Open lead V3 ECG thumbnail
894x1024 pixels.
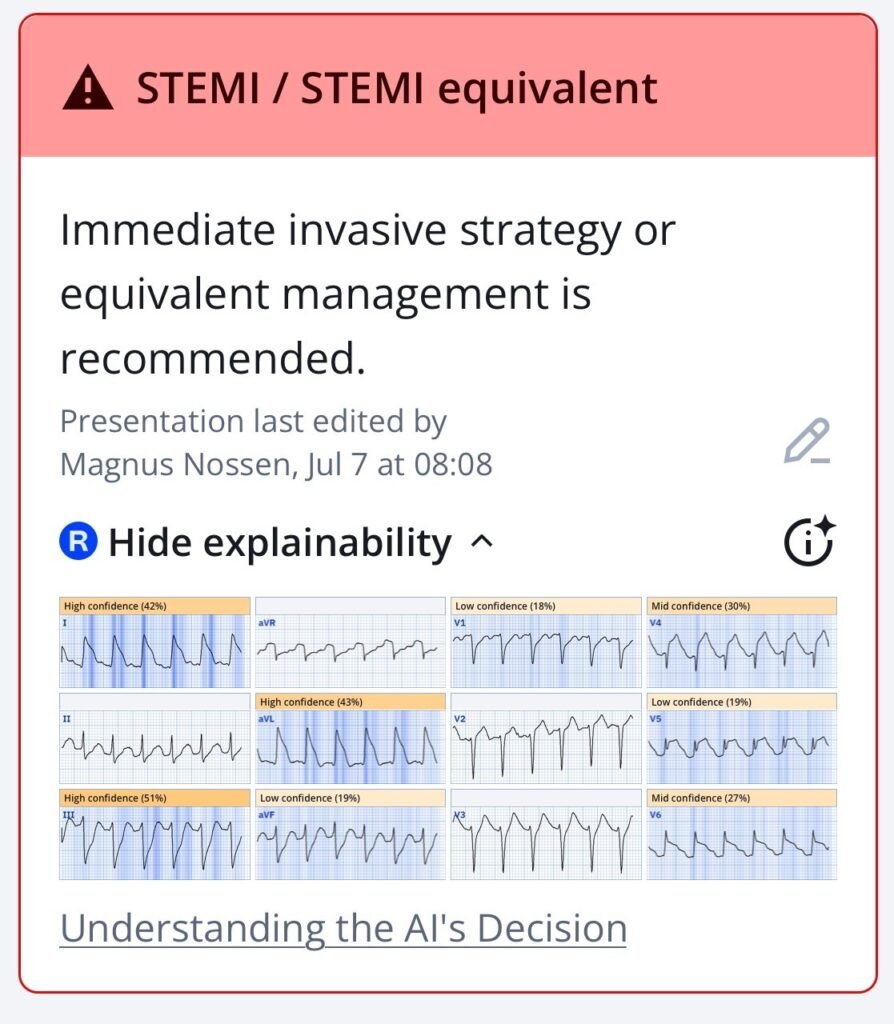[546, 834]
